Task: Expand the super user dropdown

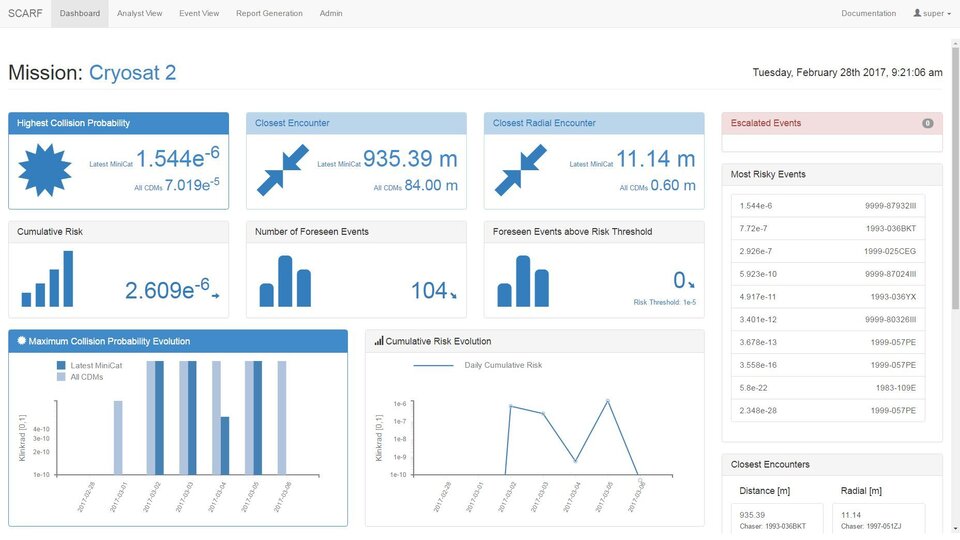Action: [x=932, y=13]
